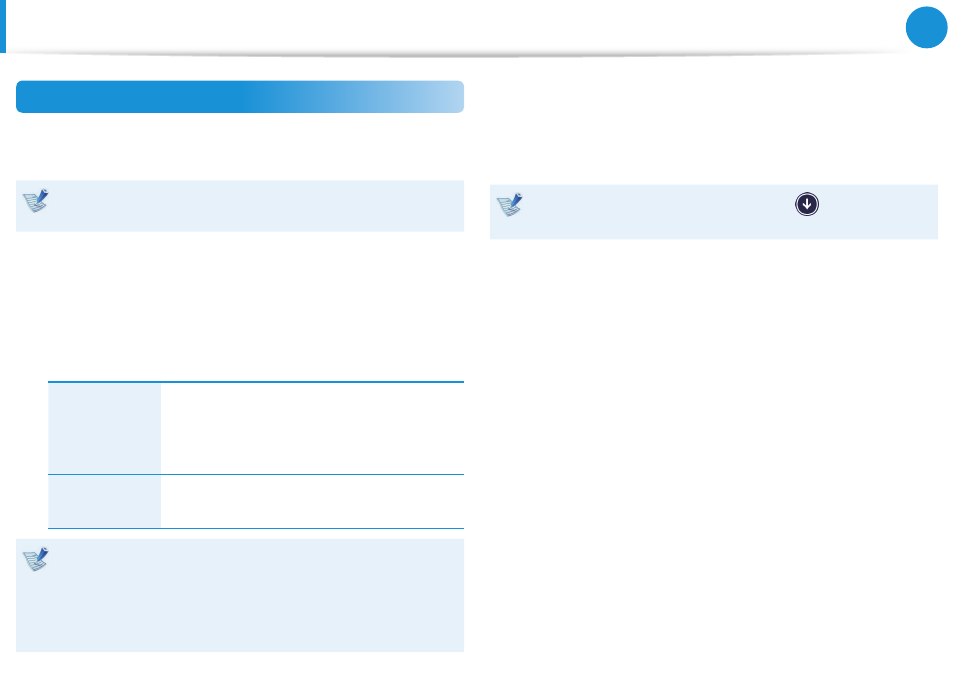Image resolution: width=954 pixels, height=677 pixels.
Task: Click the blue circle badge at the page corner
Action: pos(926,27)
